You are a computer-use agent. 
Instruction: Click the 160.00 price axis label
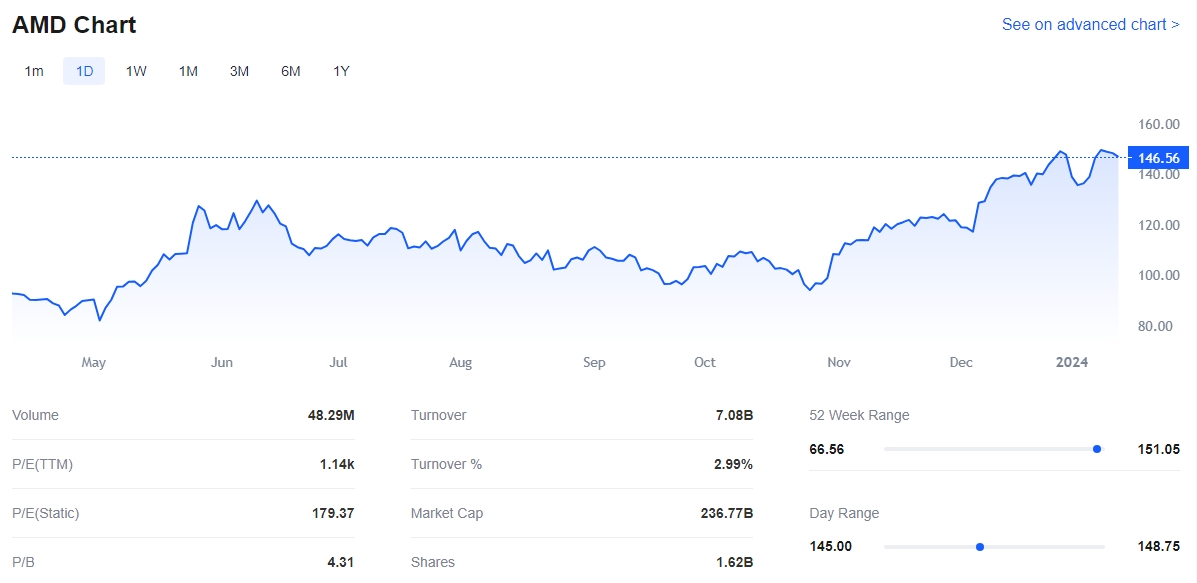click(1159, 124)
